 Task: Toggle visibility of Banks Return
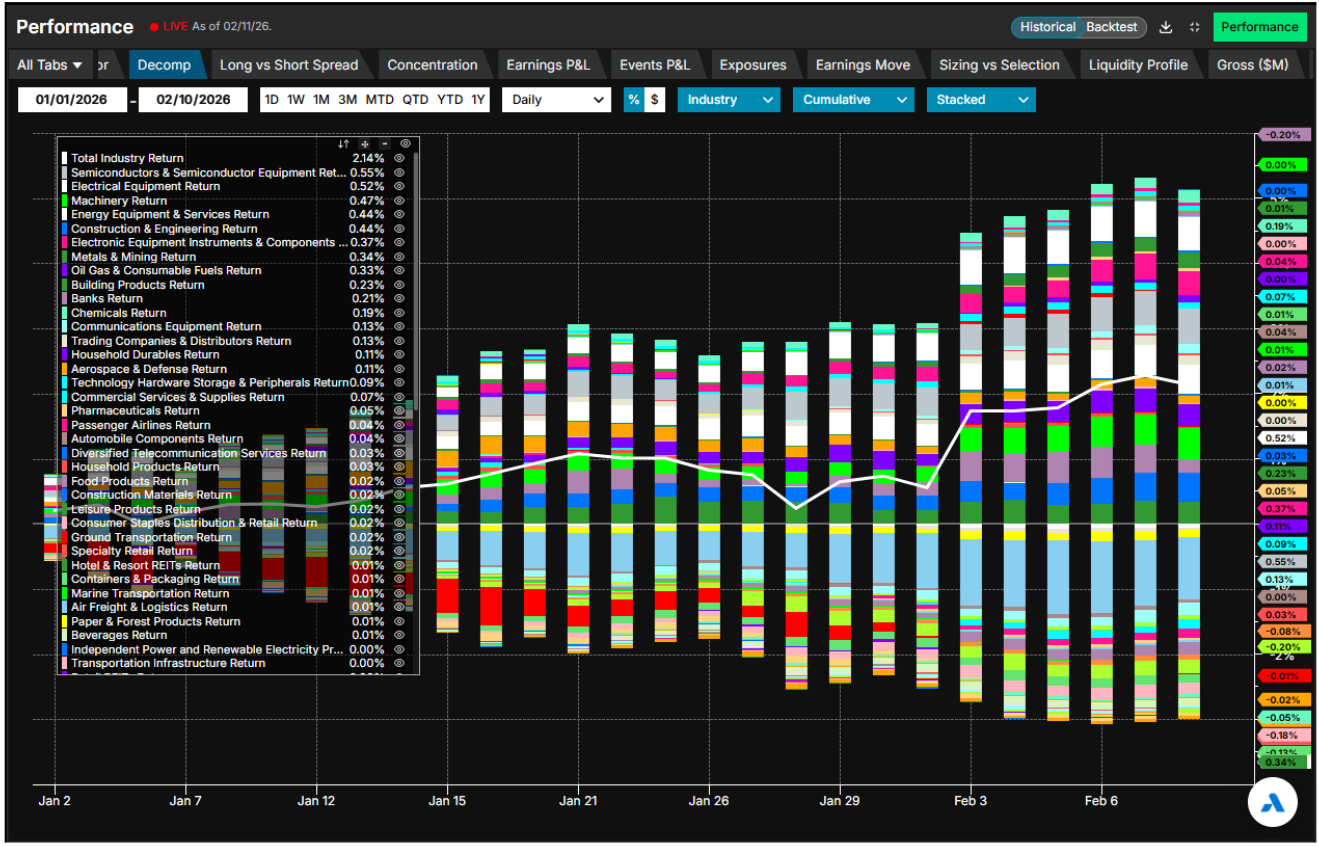point(398,299)
